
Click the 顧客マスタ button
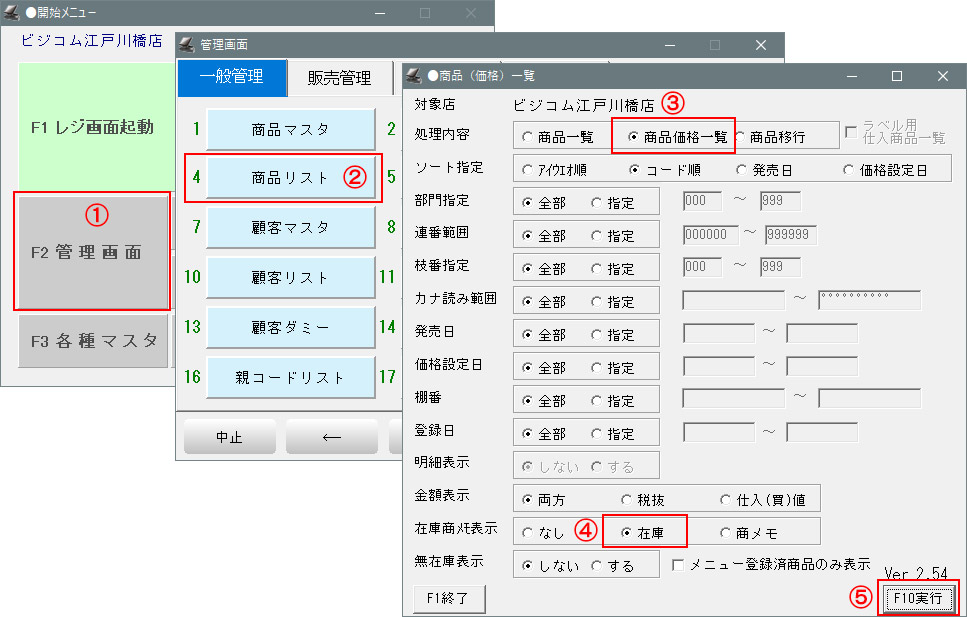(x=290, y=227)
